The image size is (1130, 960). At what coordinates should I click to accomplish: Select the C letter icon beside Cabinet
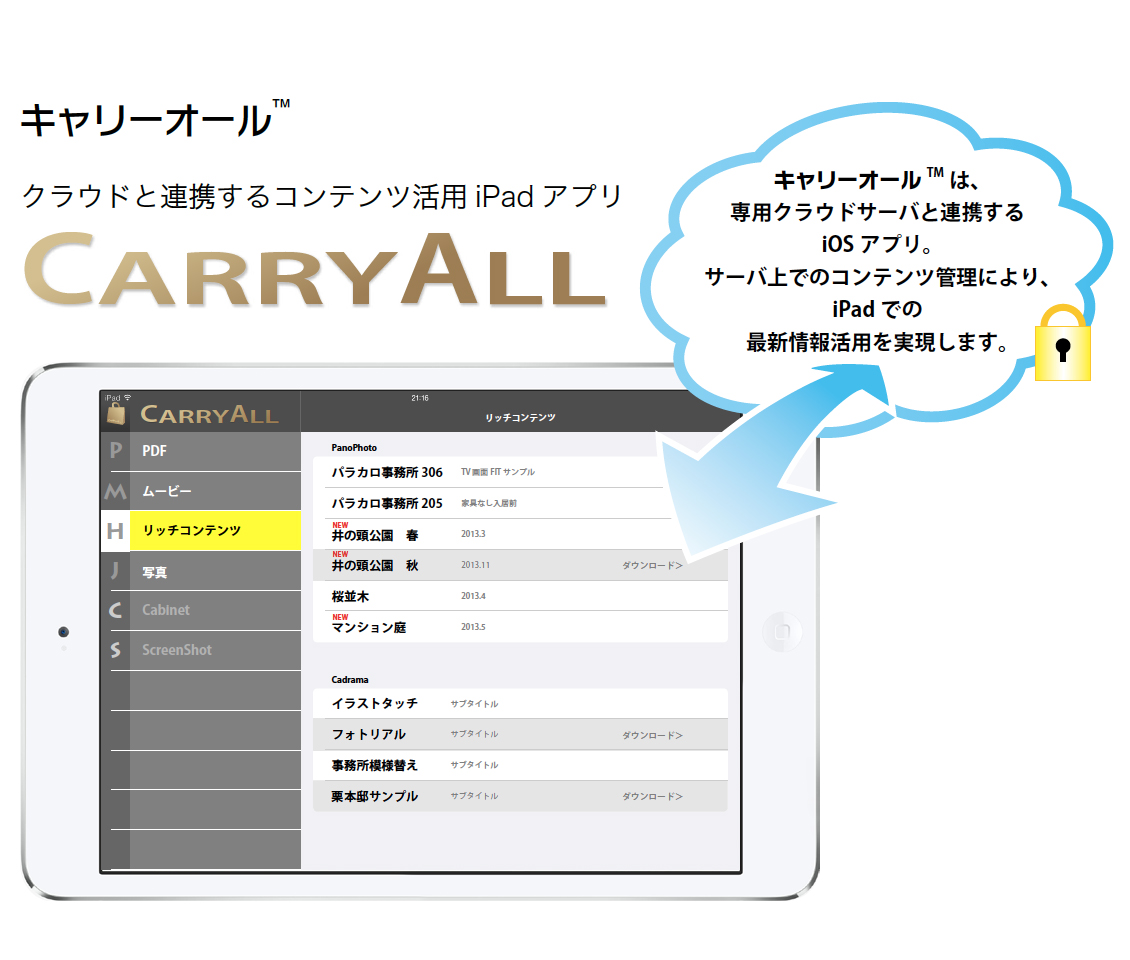click(115, 610)
